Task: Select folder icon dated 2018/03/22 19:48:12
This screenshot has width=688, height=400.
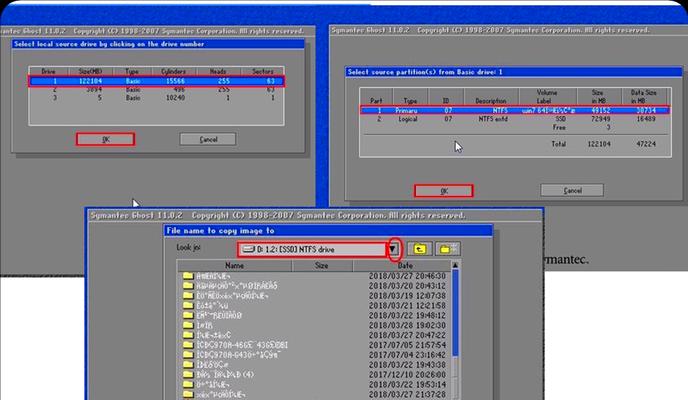Action: (x=188, y=315)
